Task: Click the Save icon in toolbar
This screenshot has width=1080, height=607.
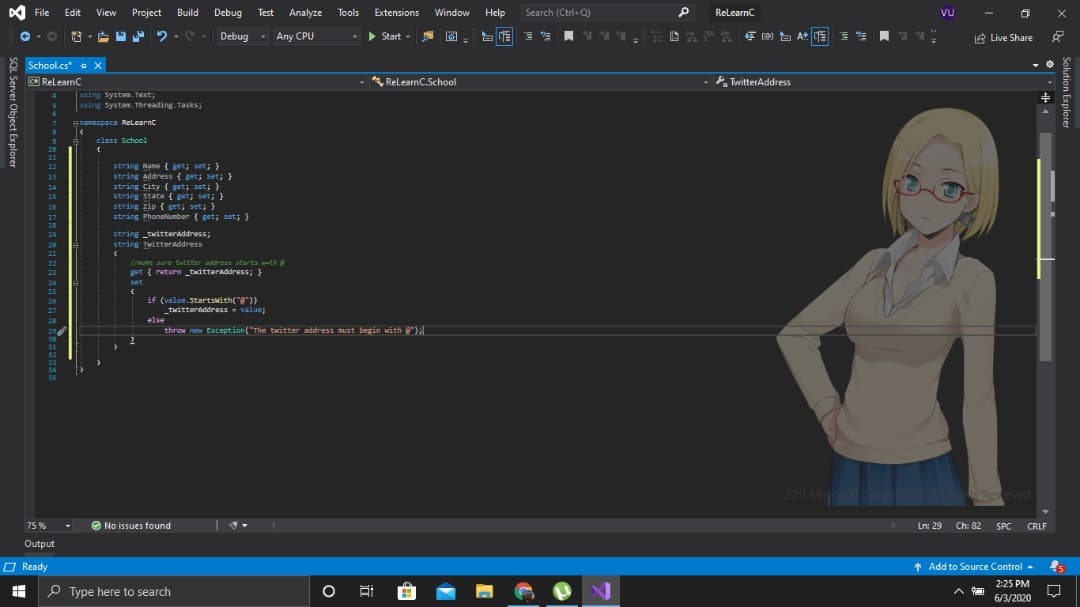Action: pos(120,36)
